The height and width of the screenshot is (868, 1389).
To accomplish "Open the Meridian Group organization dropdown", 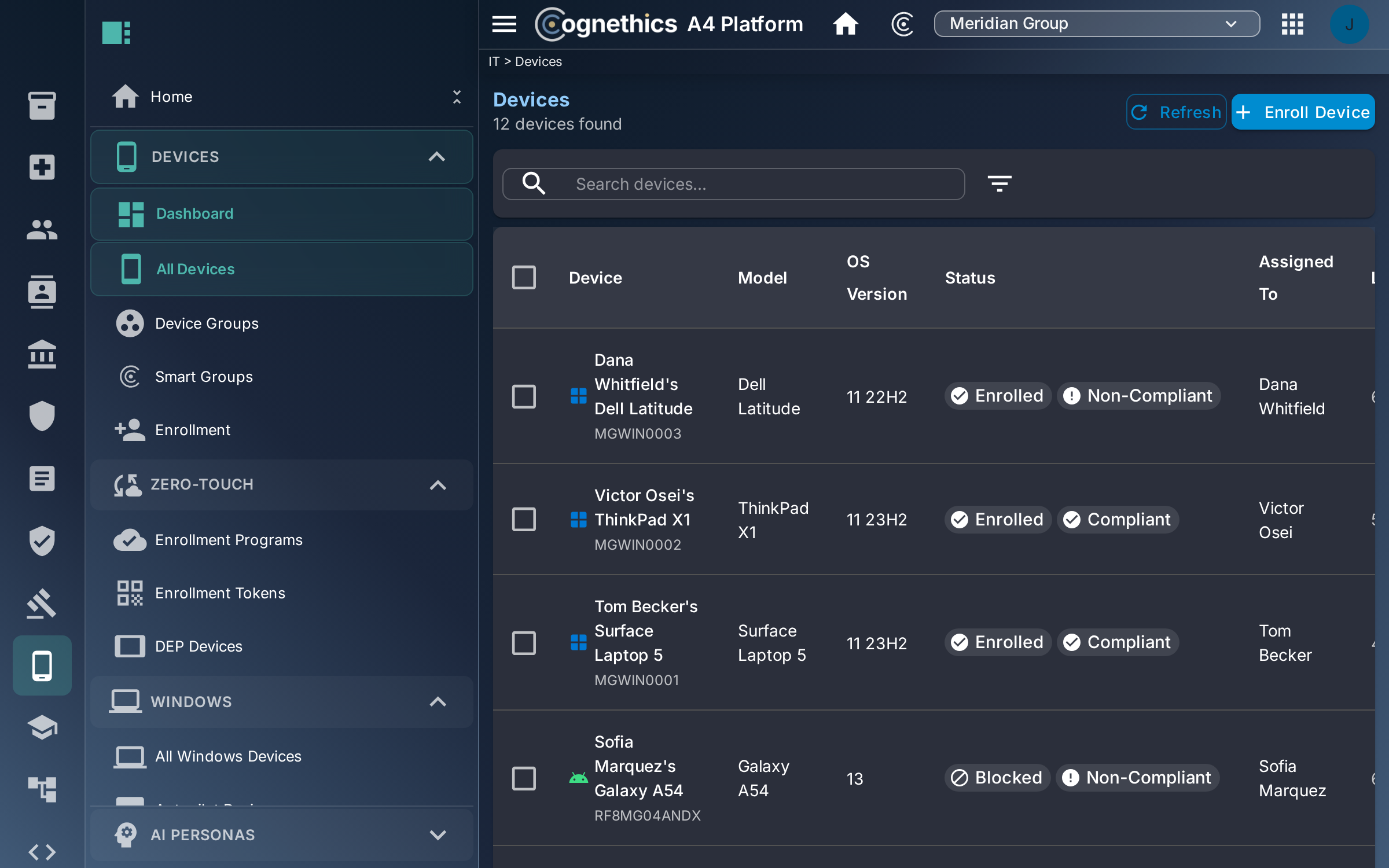I will (1097, 24).
